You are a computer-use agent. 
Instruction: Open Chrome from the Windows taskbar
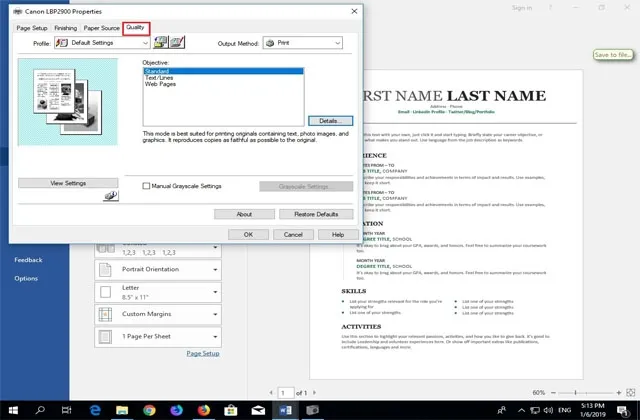pyautogui.click(x=149, y=410)
